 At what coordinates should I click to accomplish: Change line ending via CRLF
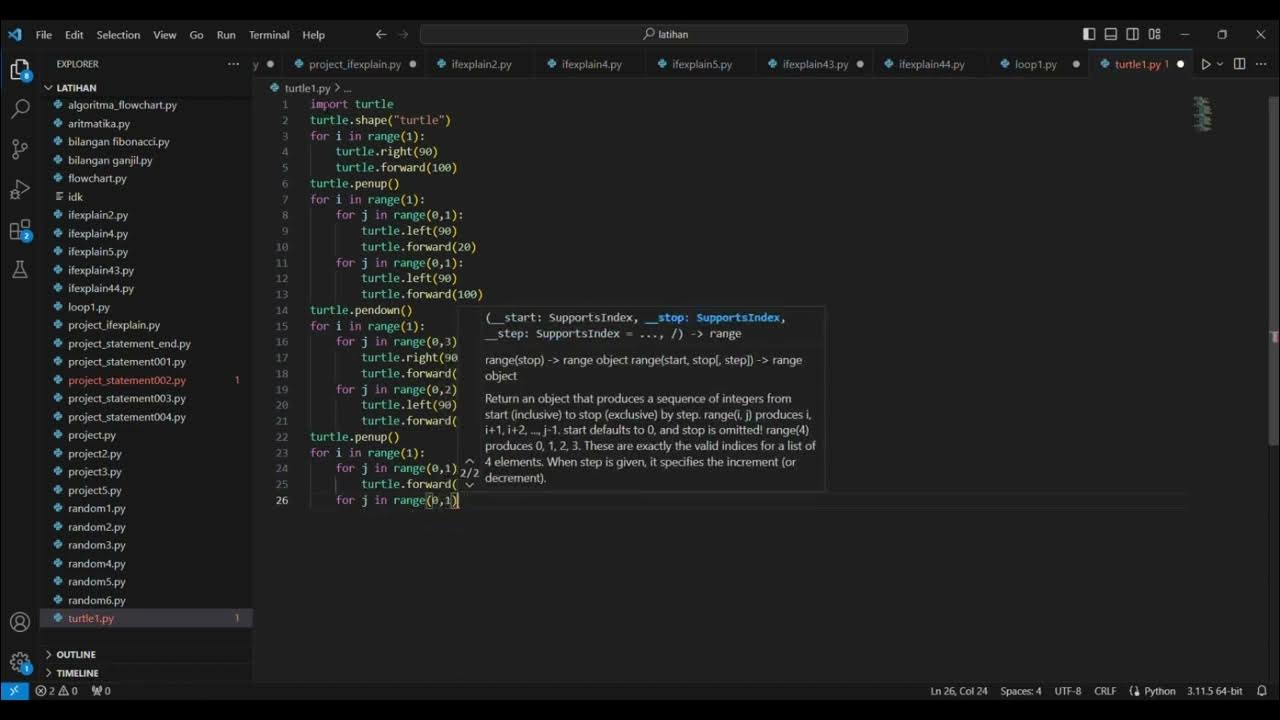1105,691
